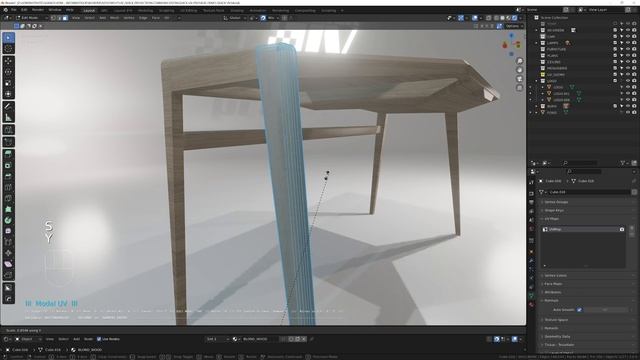Click the viewport zoom gizmo icon
Image resolution: width=640 pixels, height=360 pixels.
(520, 61)
